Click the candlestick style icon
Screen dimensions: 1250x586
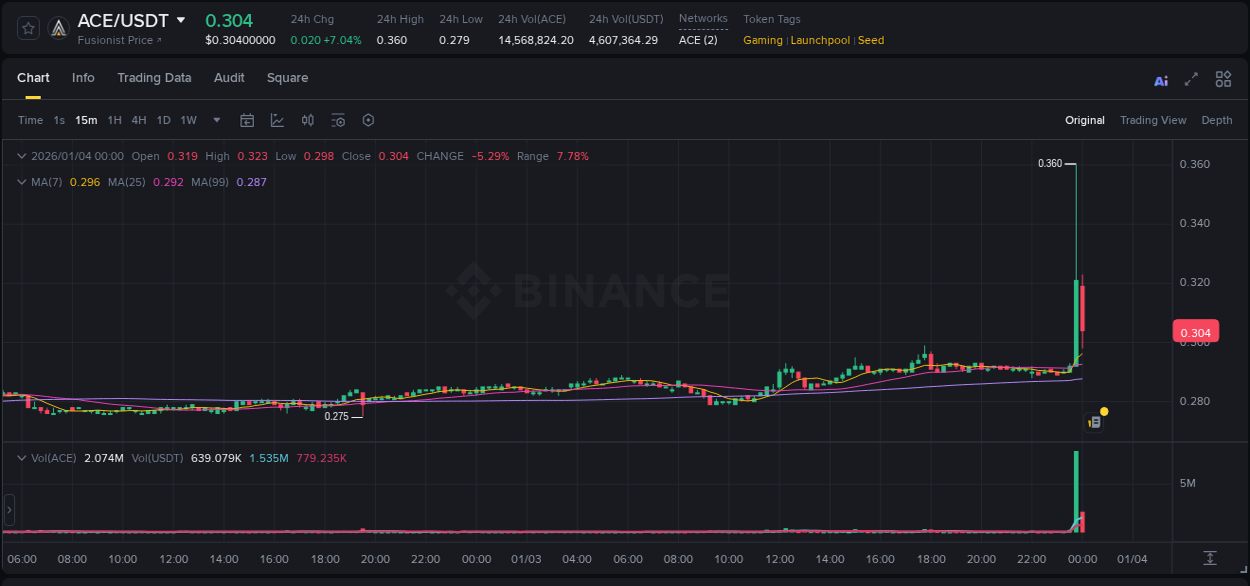point(307,120)
